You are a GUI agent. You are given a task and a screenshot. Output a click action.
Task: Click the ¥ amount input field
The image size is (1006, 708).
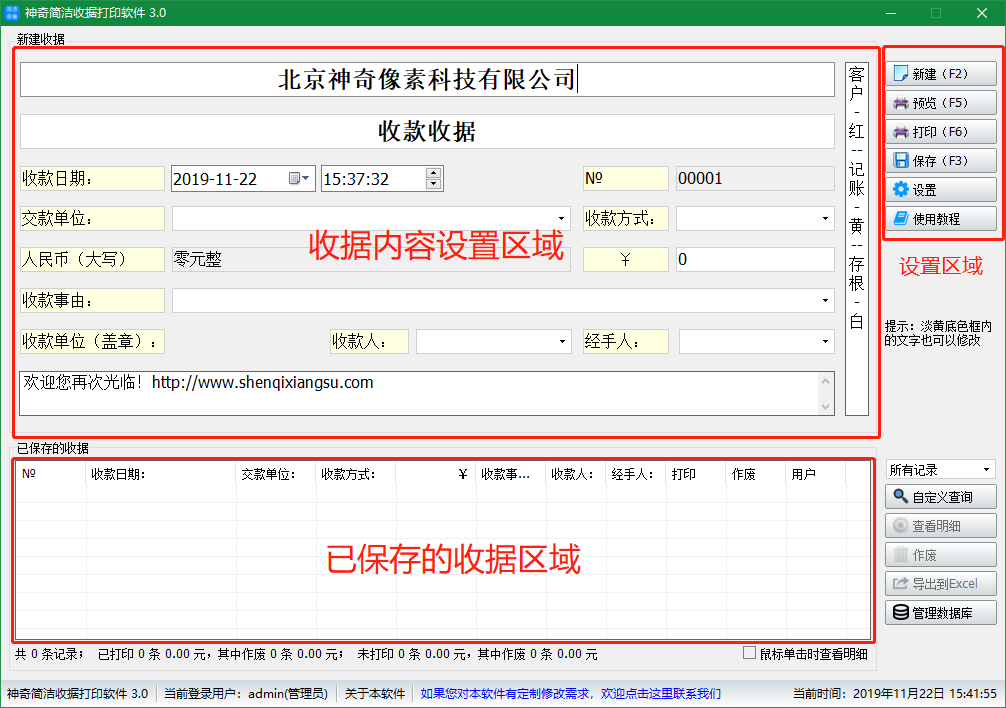(754, 260)
